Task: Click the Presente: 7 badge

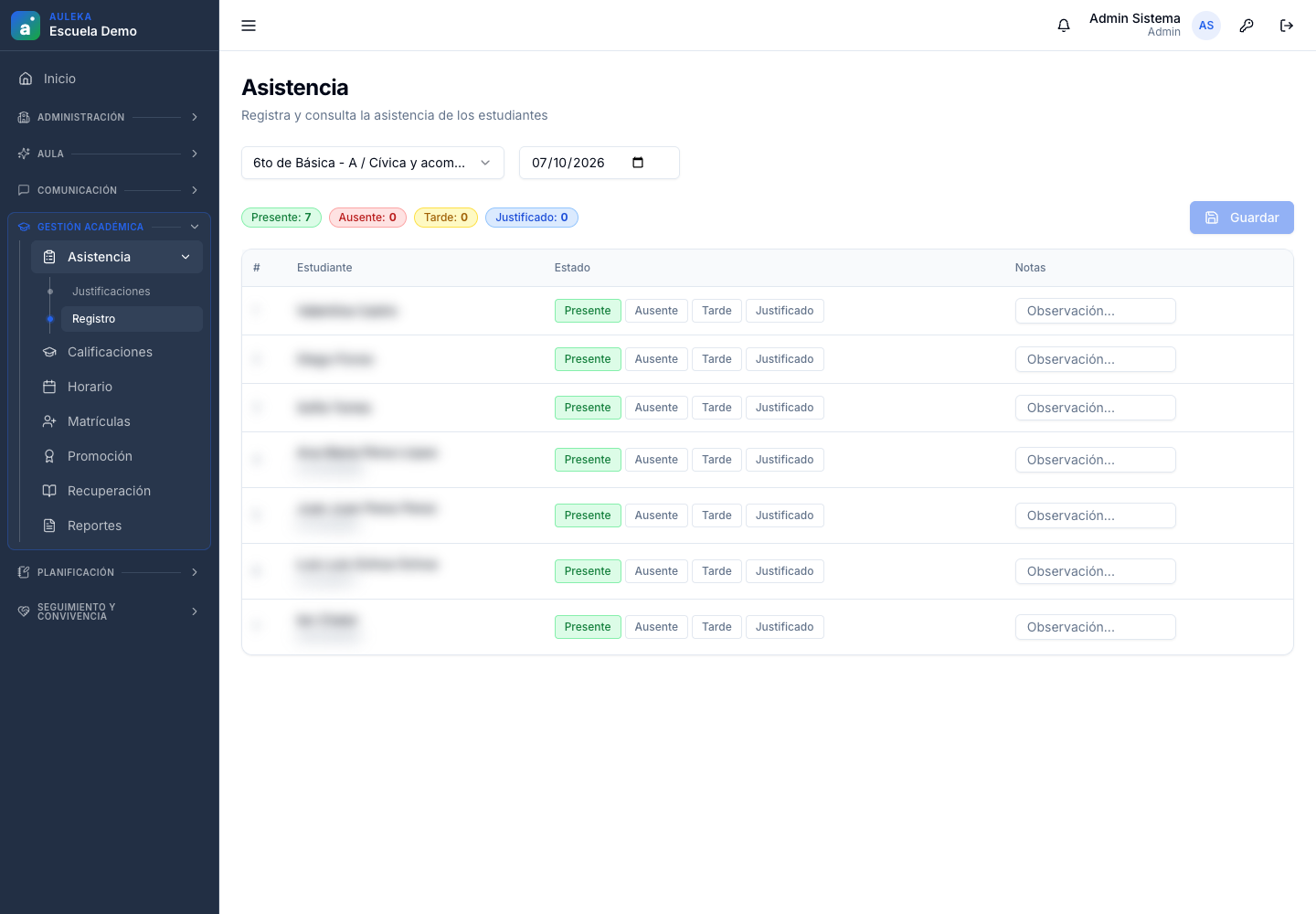Action: click(281, 218)
